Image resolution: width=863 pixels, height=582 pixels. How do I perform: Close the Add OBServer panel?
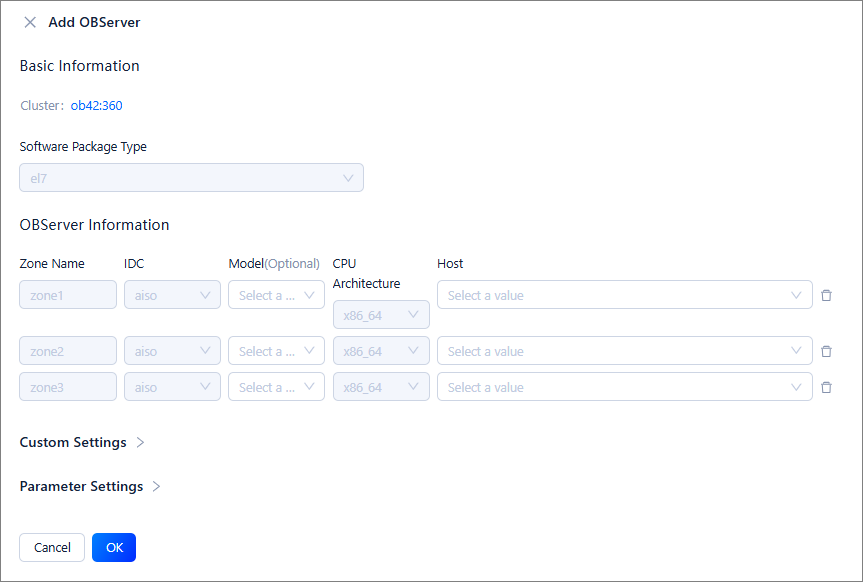point(30,22)
